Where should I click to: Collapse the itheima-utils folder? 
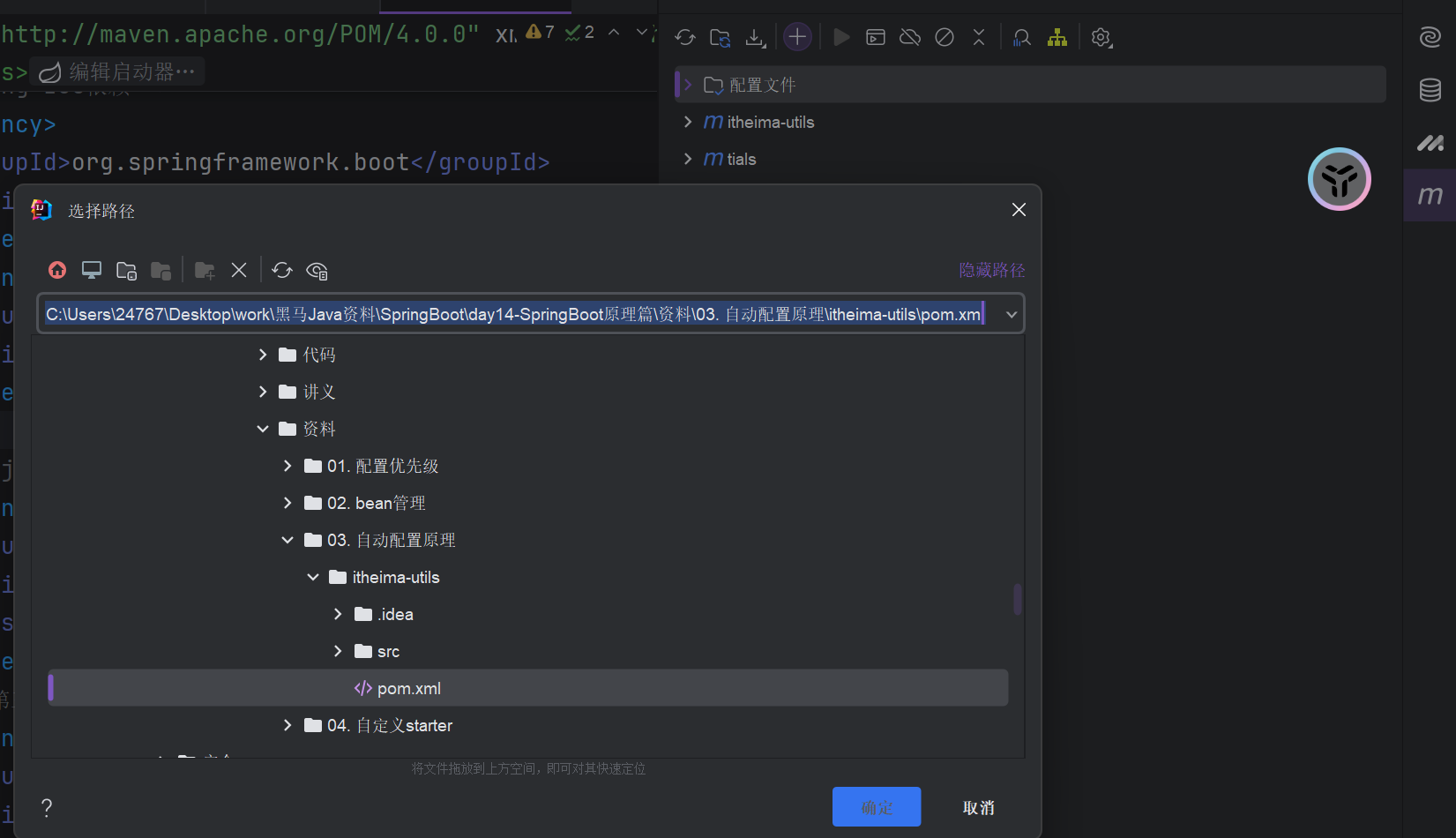click(313, 577)
